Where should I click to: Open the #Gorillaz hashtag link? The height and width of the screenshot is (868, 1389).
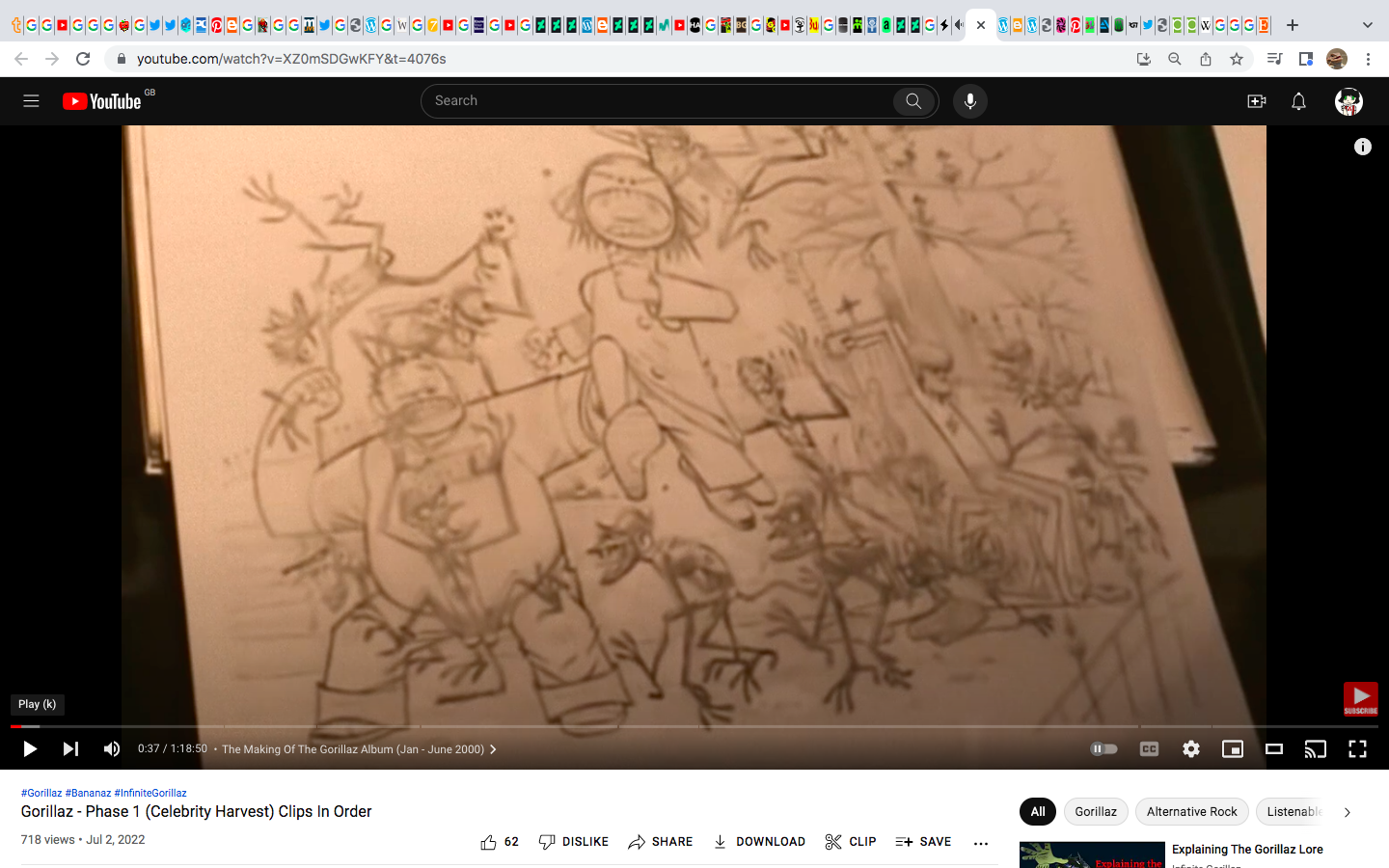pyautogui.click(x=41, y=793)
